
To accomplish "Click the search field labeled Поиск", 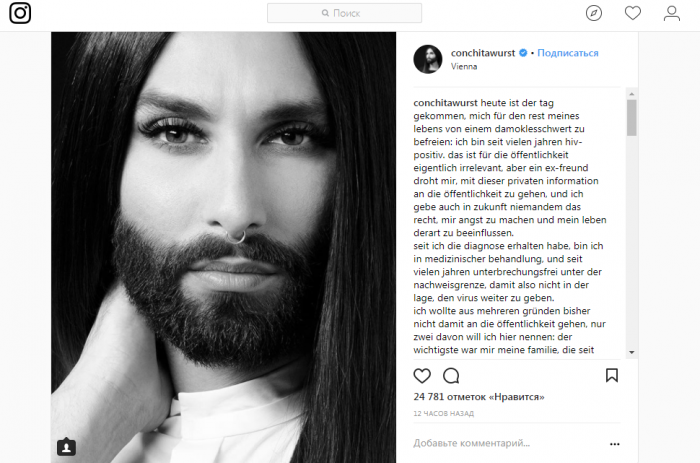I will click(344, 13).
